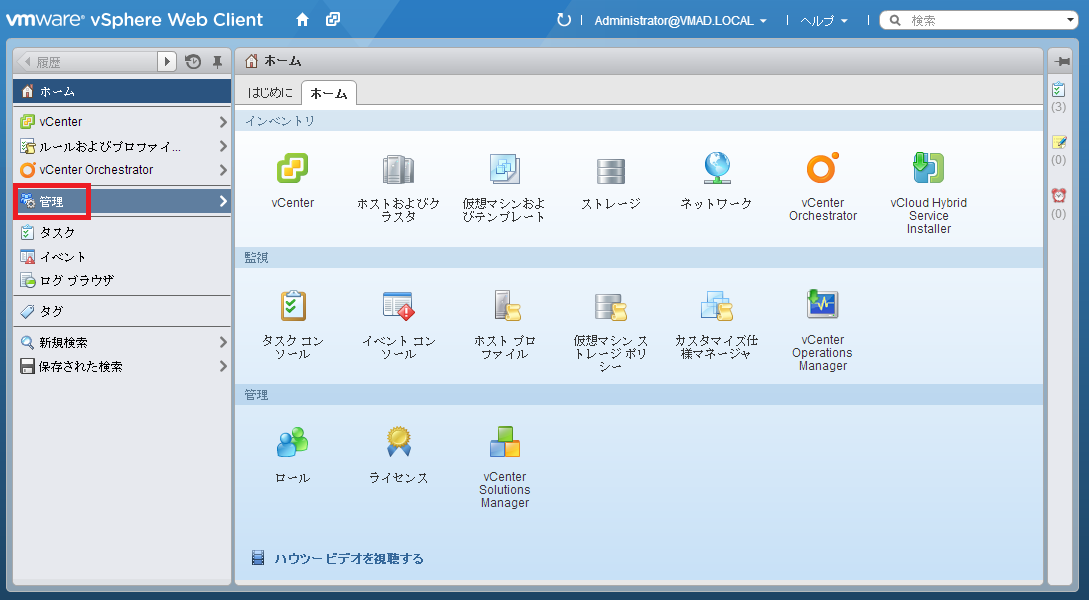Image resolution: width=1089 pixels, height=600 pixels.
Task: Select the ホーム tab
Action: tap(329, 93)
